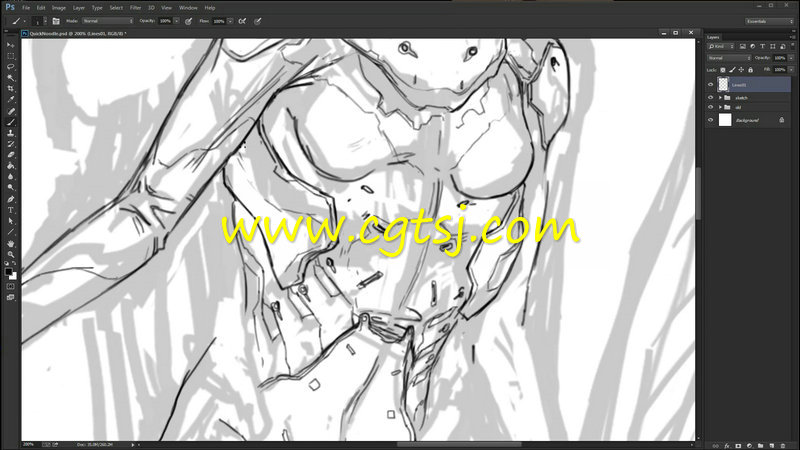The image size is (800, 450).
Task: Enable airbrush build-up effects
Action: coord(242,21)
